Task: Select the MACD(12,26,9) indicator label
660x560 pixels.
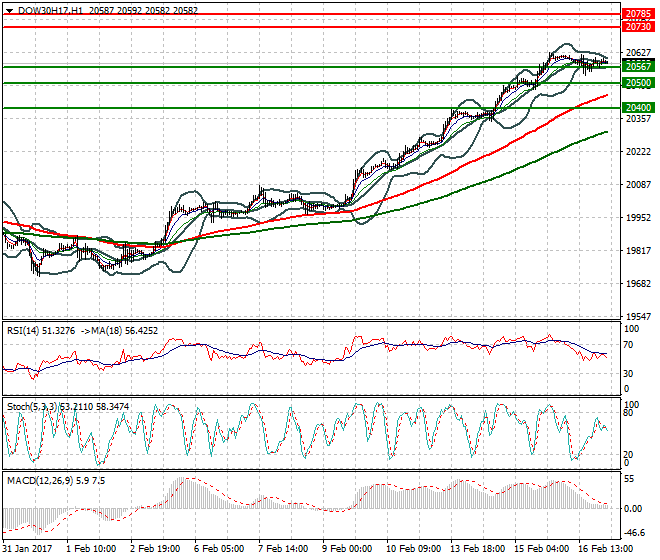Action: coord(40,481)
